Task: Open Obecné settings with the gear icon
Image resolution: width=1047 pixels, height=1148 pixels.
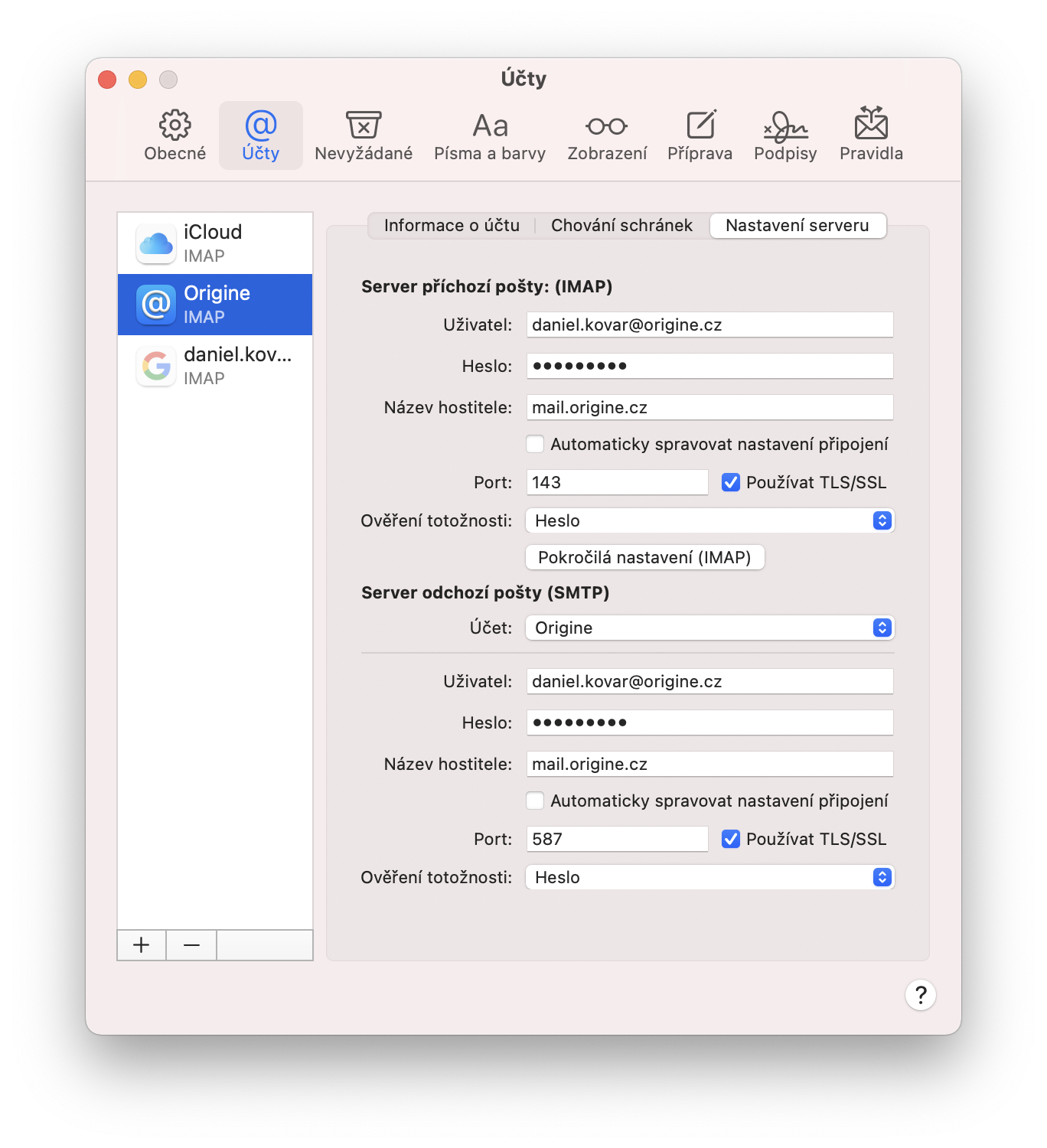Action: point(174,135)
